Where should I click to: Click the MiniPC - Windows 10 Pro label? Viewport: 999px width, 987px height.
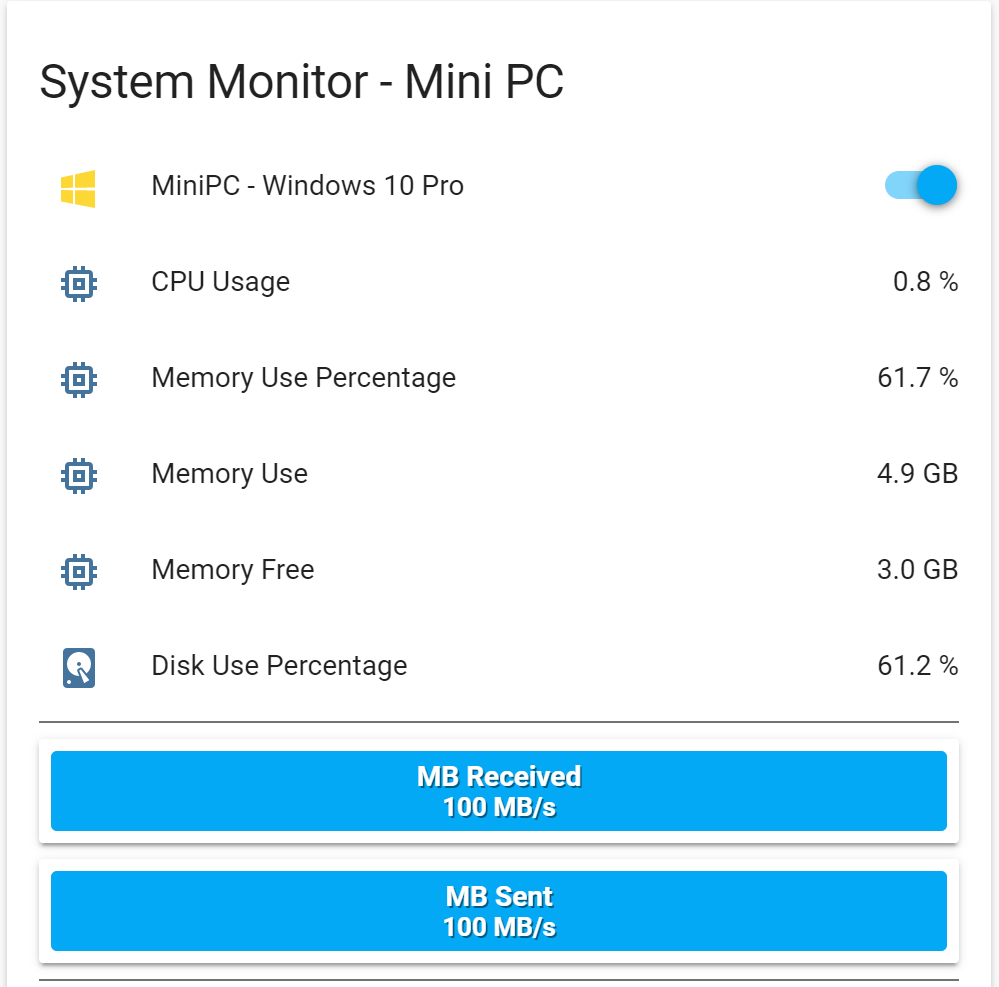pos(307,186)
